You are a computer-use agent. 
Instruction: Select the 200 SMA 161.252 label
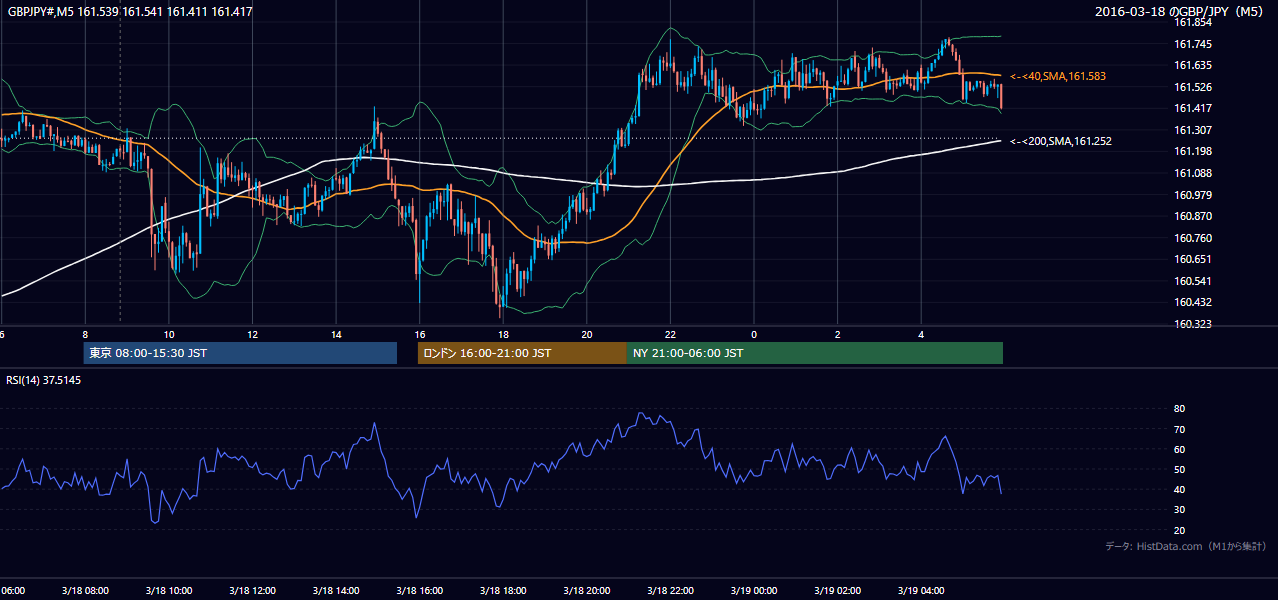pos(1061,141)
